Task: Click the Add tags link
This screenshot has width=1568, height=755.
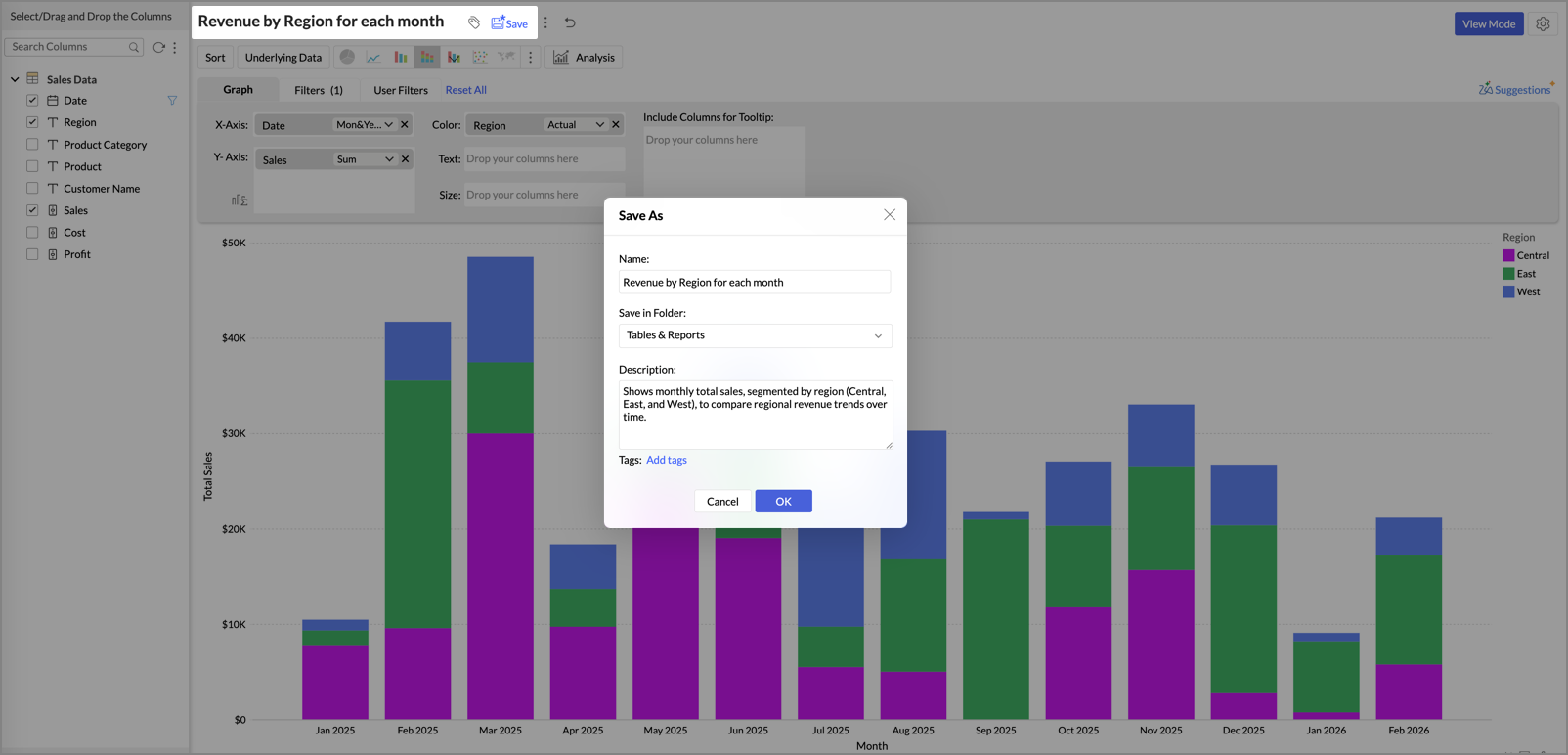Action: [666, 460]
